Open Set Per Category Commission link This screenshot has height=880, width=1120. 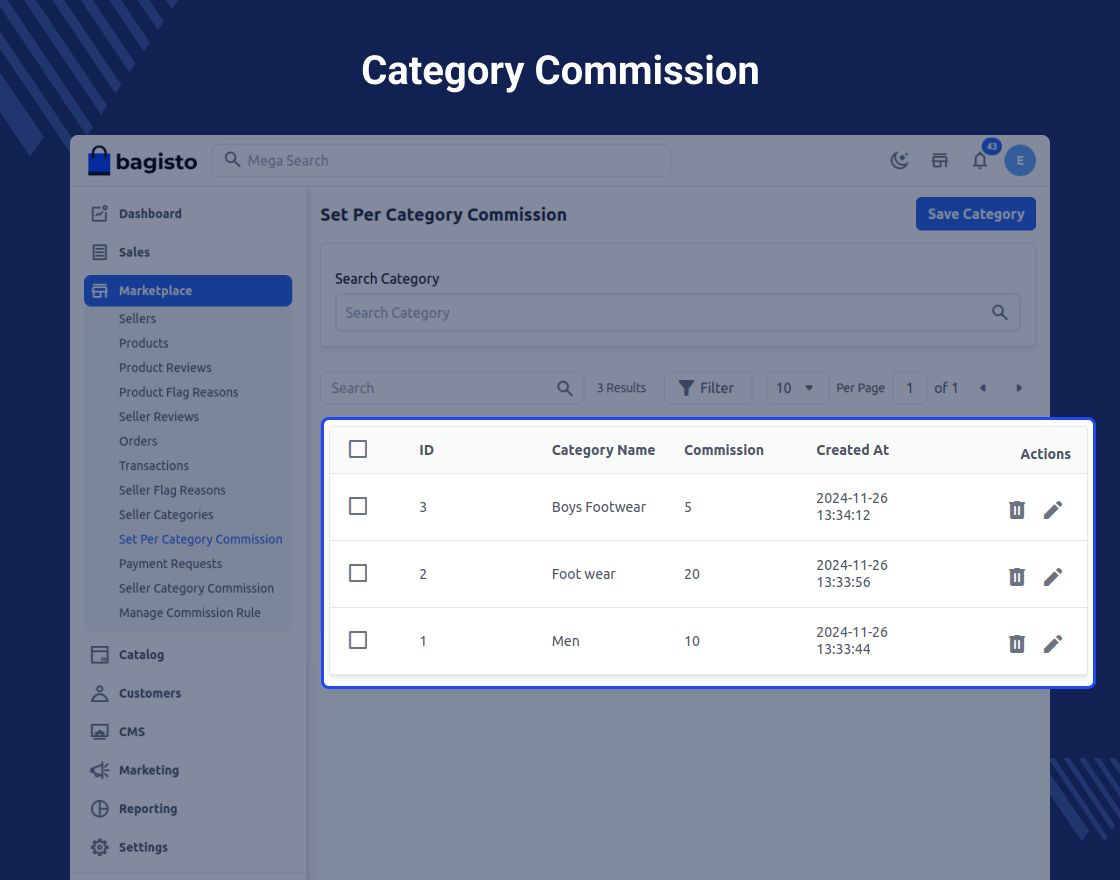pos(201,539)
